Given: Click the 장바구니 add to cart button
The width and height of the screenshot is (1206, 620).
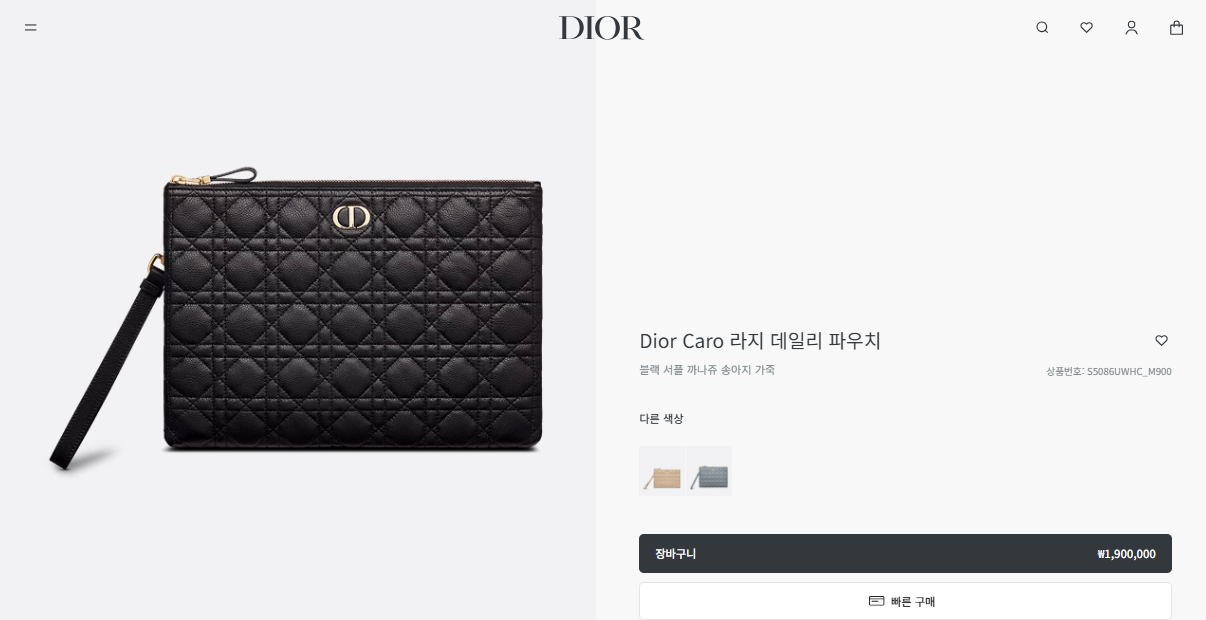Looking at the screenshot, I should click(905, 553).
